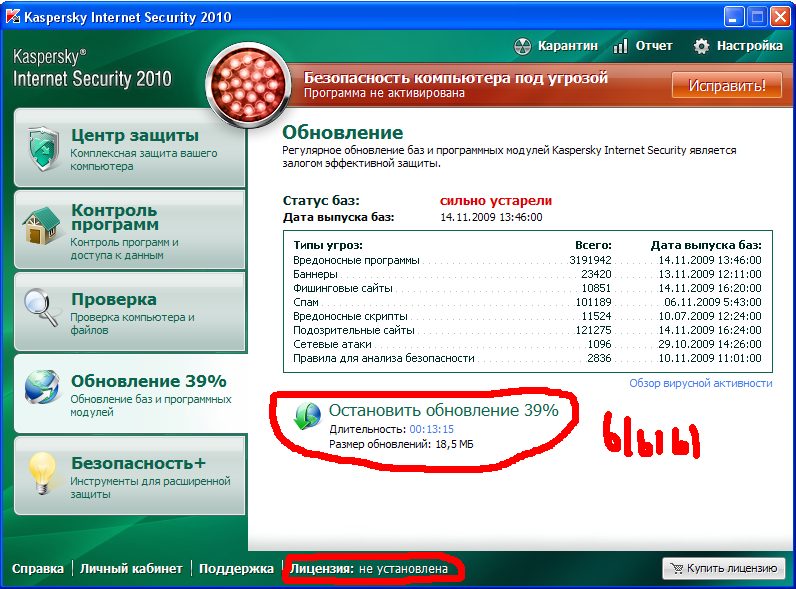The width and height of the screenshot is (796, 589).
Task: Open the Безопасность+ section
Action: (x=129, y=476)
